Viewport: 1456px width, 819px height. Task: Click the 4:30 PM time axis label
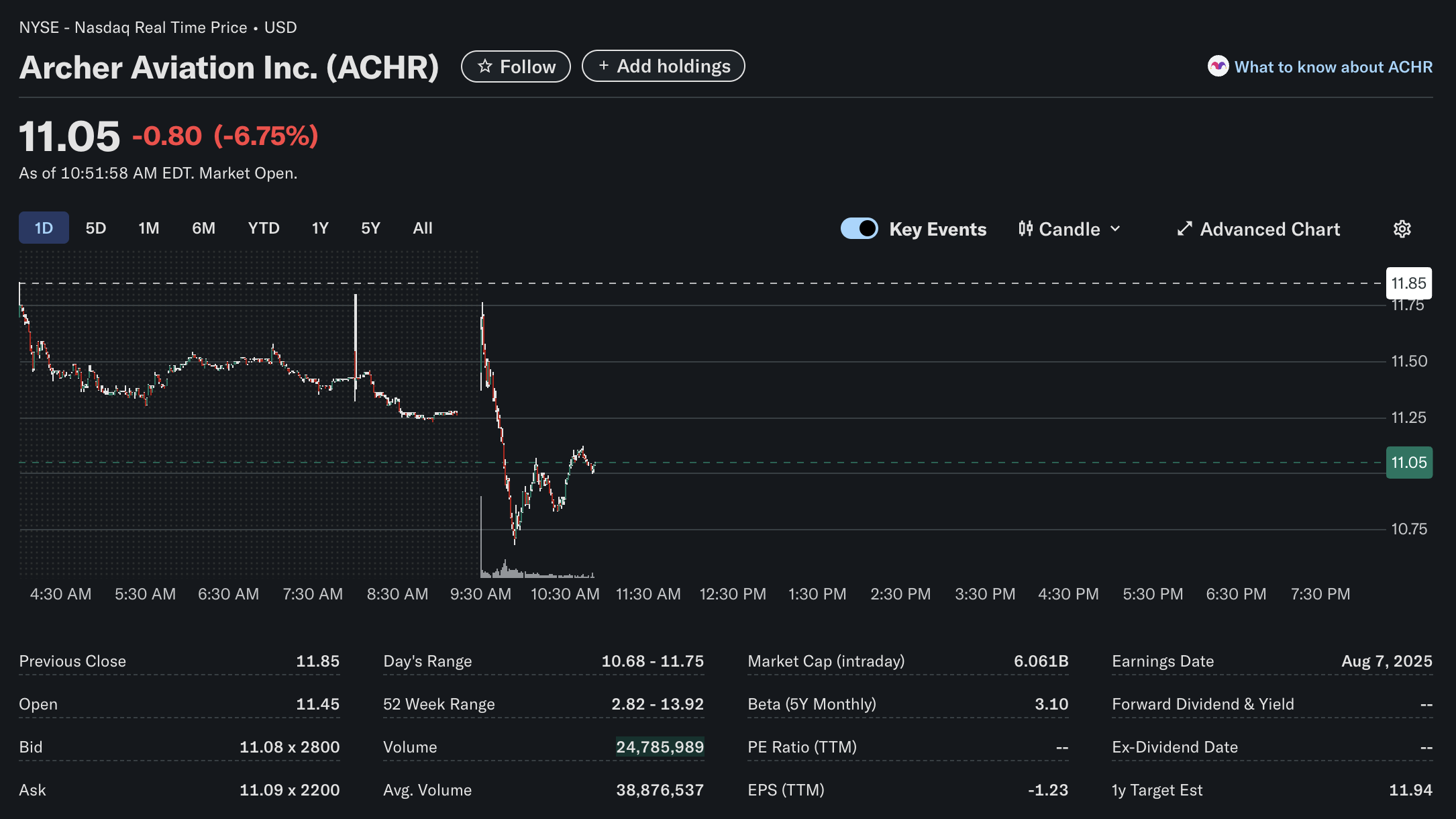[1068, 594]
